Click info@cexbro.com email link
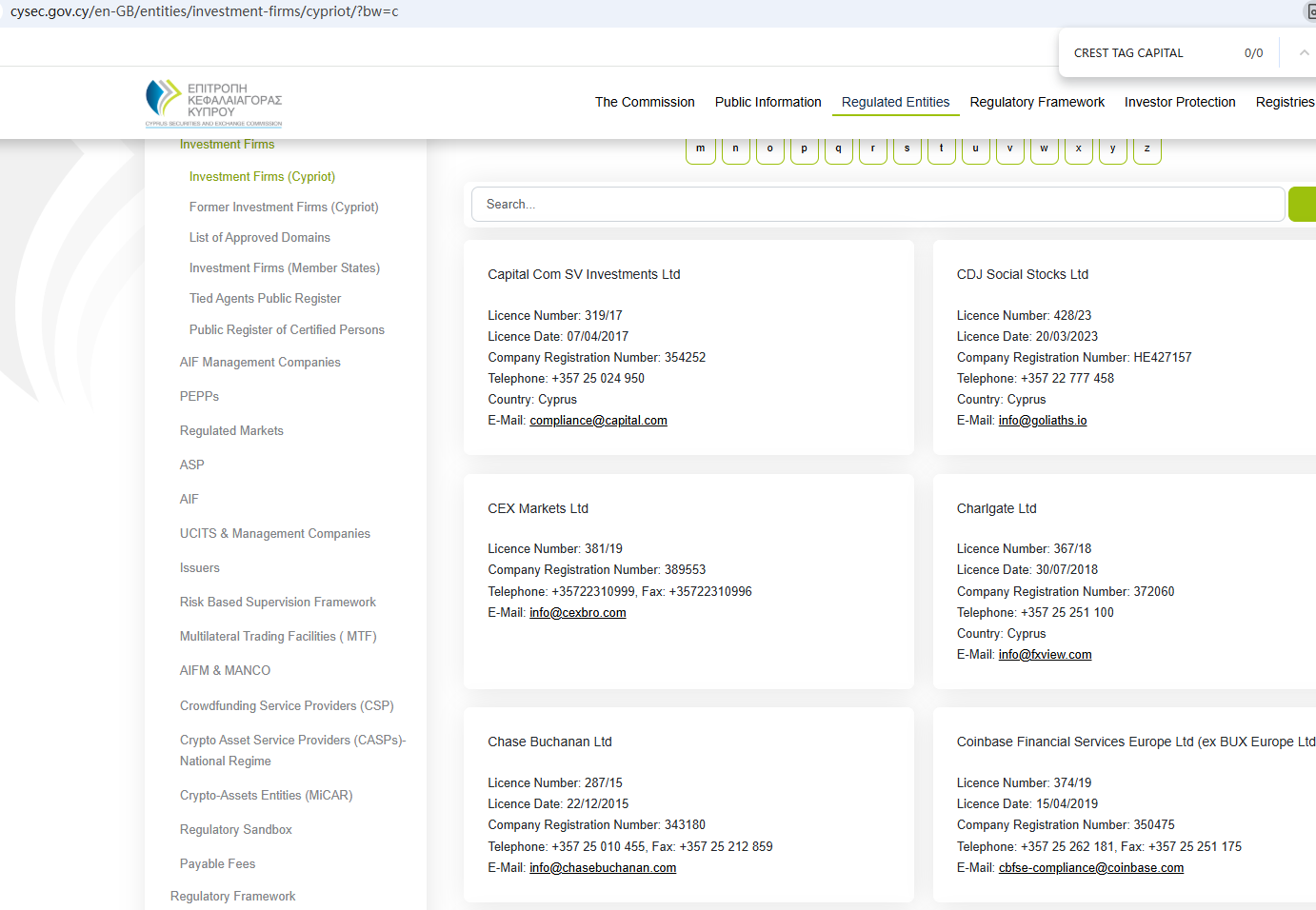Viewport: 1316px width, 910px height. (x=577, y=613)
